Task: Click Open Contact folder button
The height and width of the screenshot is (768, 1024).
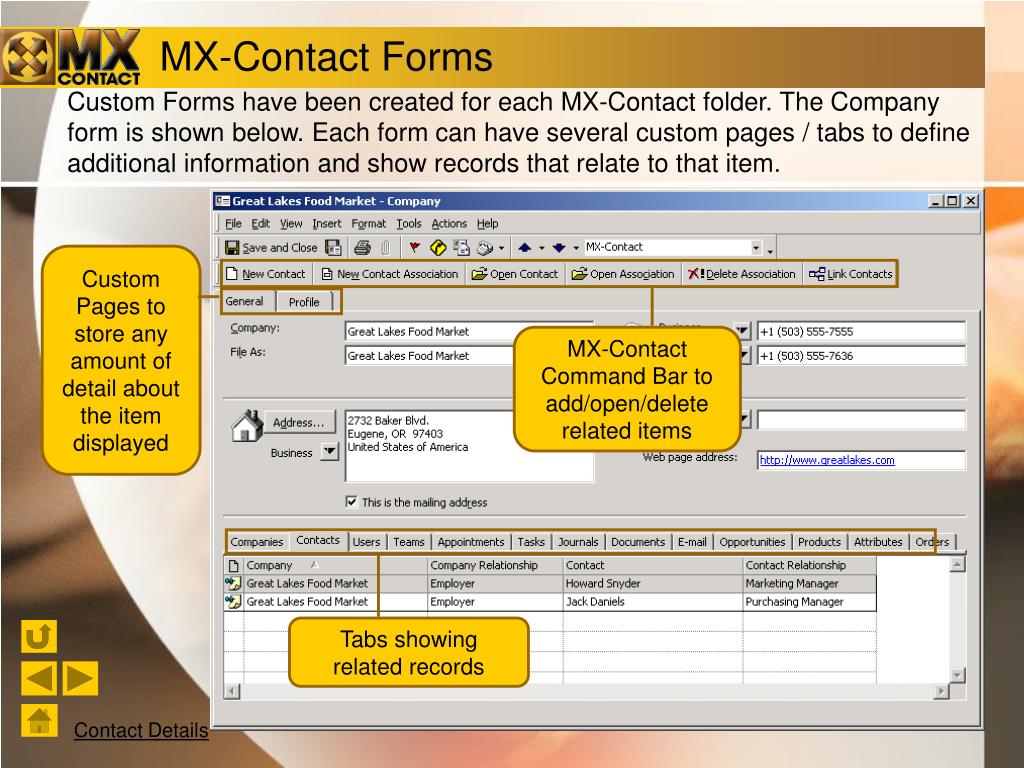Action: [x=515, y=274]
